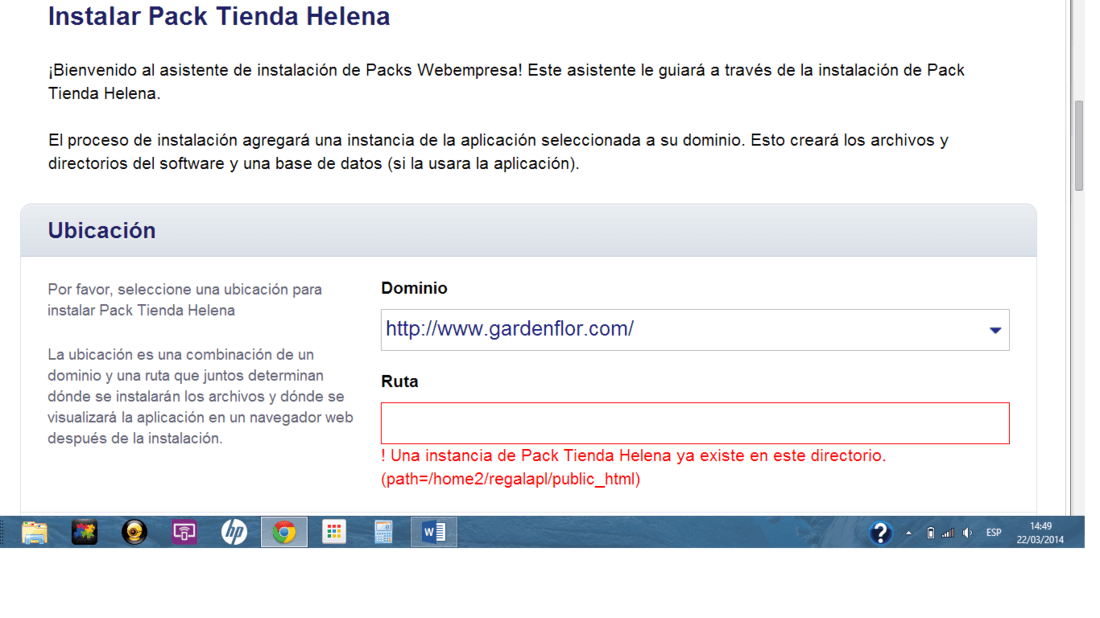
Task: Open File Explorer from the taskbar
Action: click(x=34, y=532)
